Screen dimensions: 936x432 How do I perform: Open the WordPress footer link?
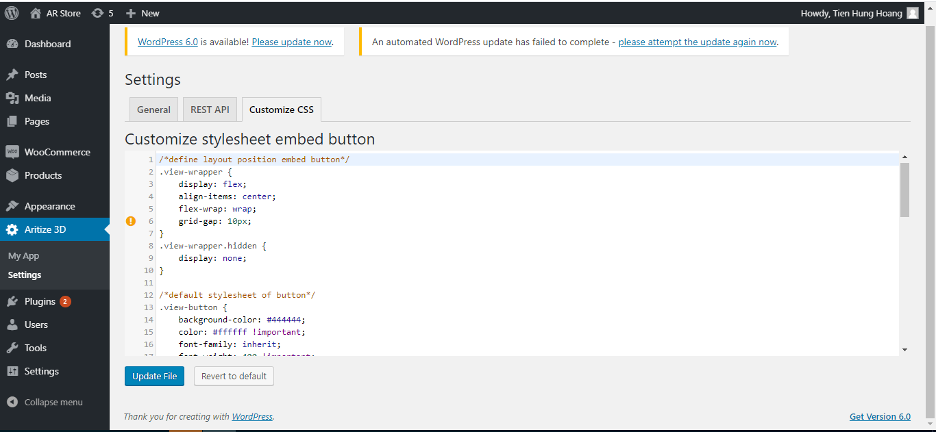click(x=252, y=416)
